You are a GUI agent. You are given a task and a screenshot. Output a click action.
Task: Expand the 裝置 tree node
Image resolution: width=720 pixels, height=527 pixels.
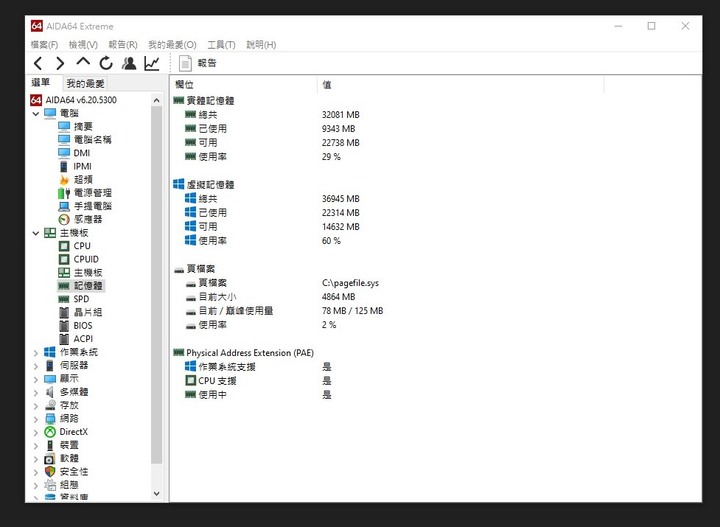(x=36, y=446)
